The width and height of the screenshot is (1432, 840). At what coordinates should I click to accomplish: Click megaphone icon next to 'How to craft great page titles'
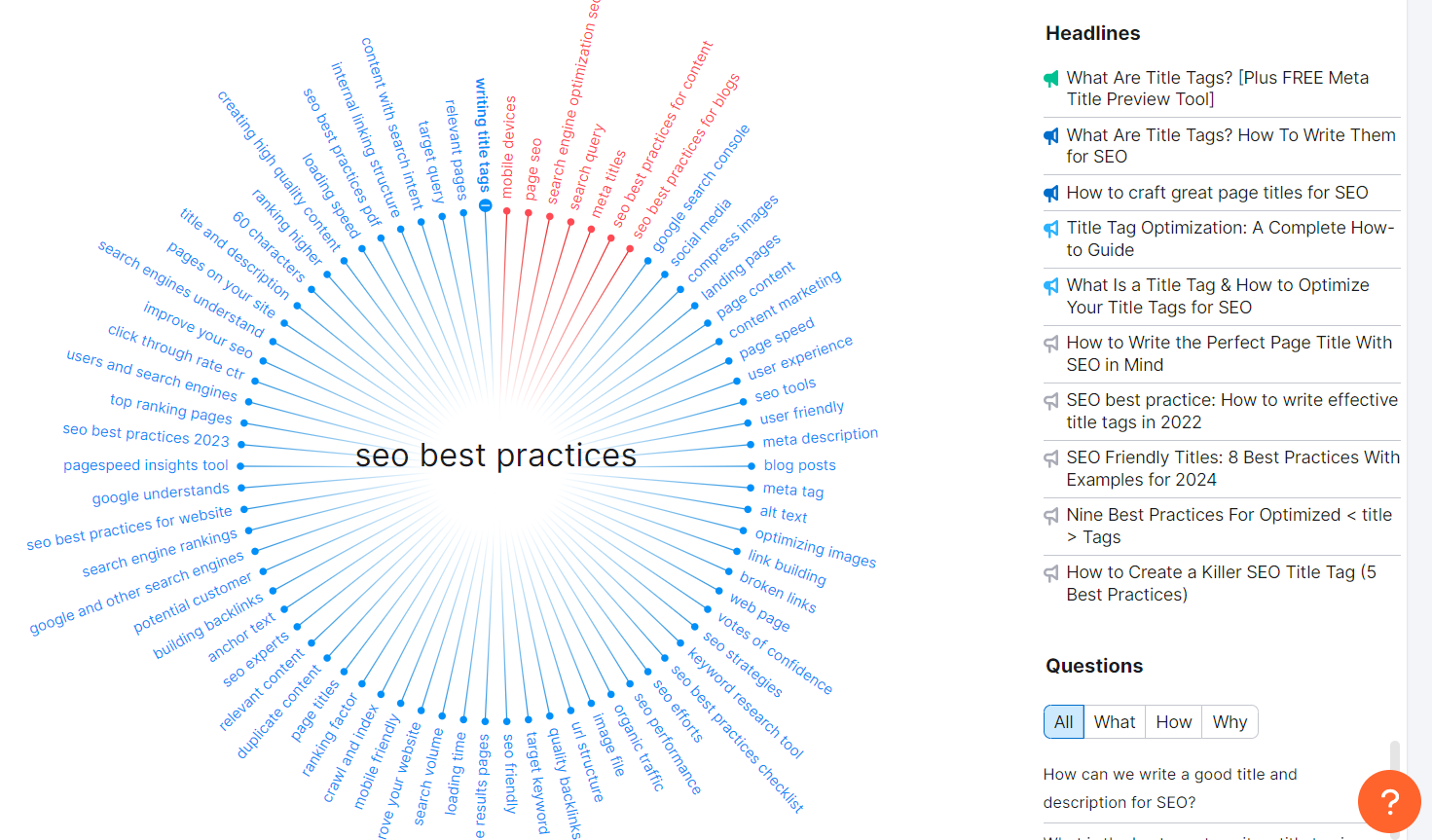pos(1051,194)
